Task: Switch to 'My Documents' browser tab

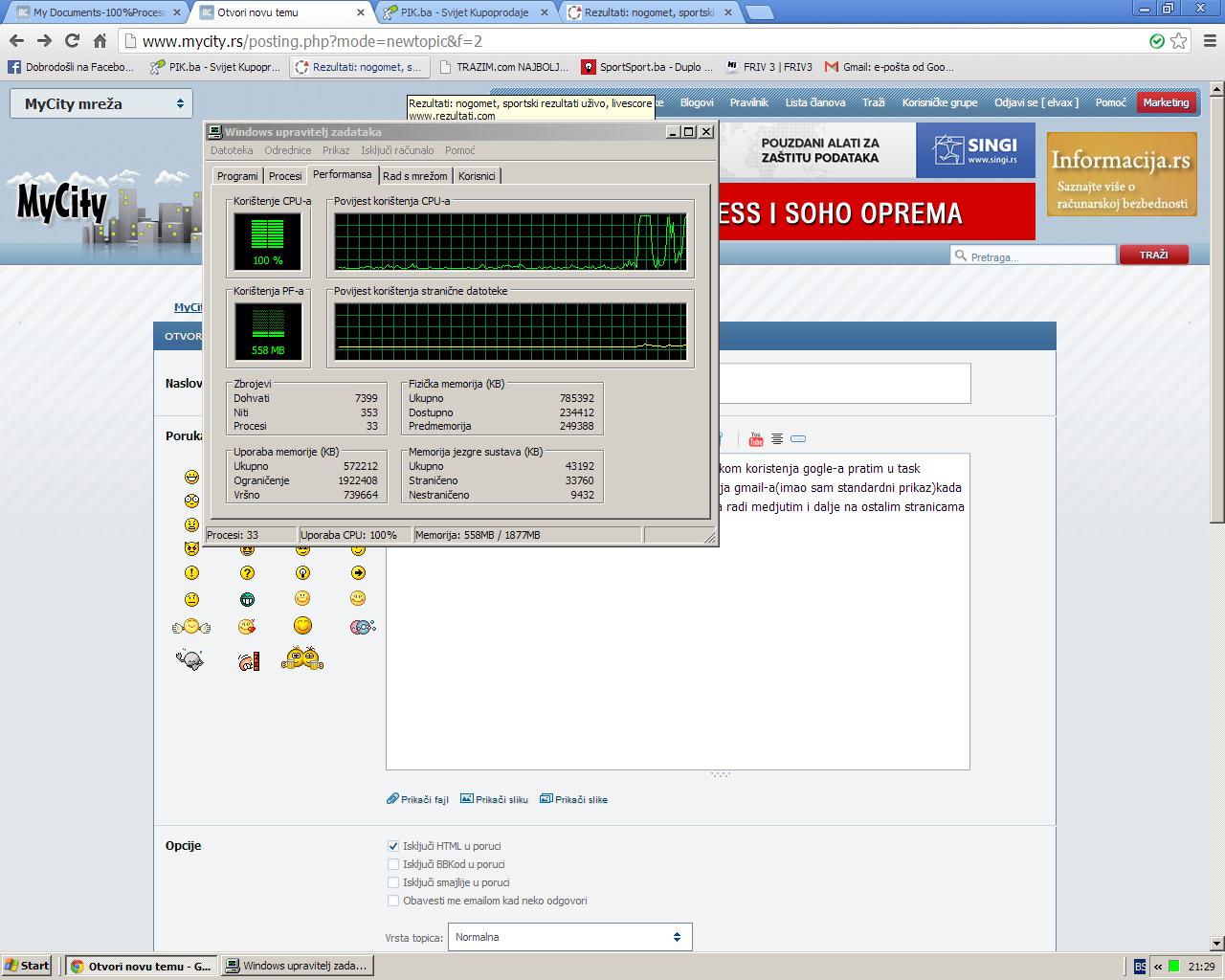Action: [99, 12]
